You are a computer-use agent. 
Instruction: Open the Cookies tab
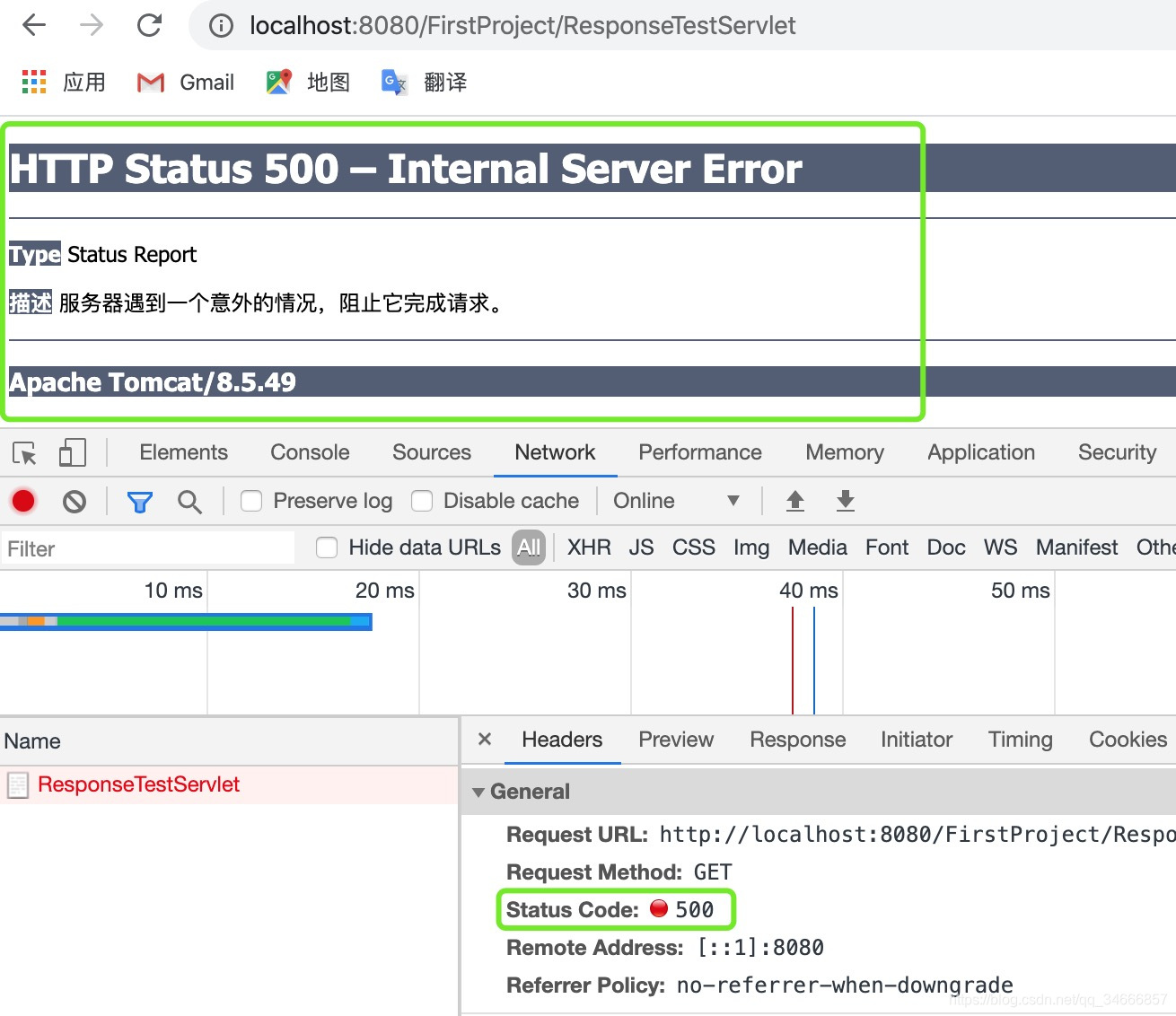1128,740
